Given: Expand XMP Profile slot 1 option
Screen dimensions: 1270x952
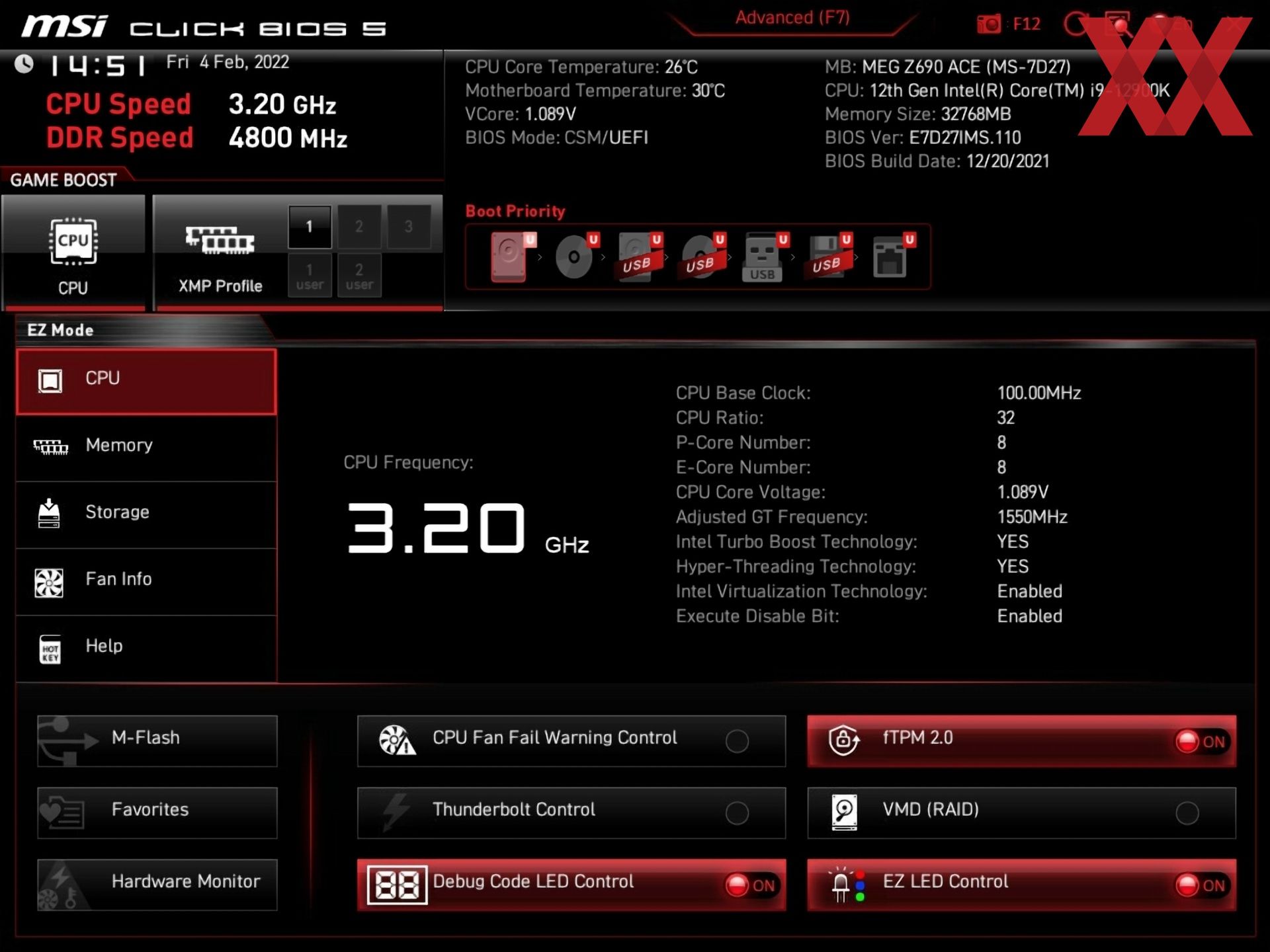Looking at the screenshot, I should [310, 226].
